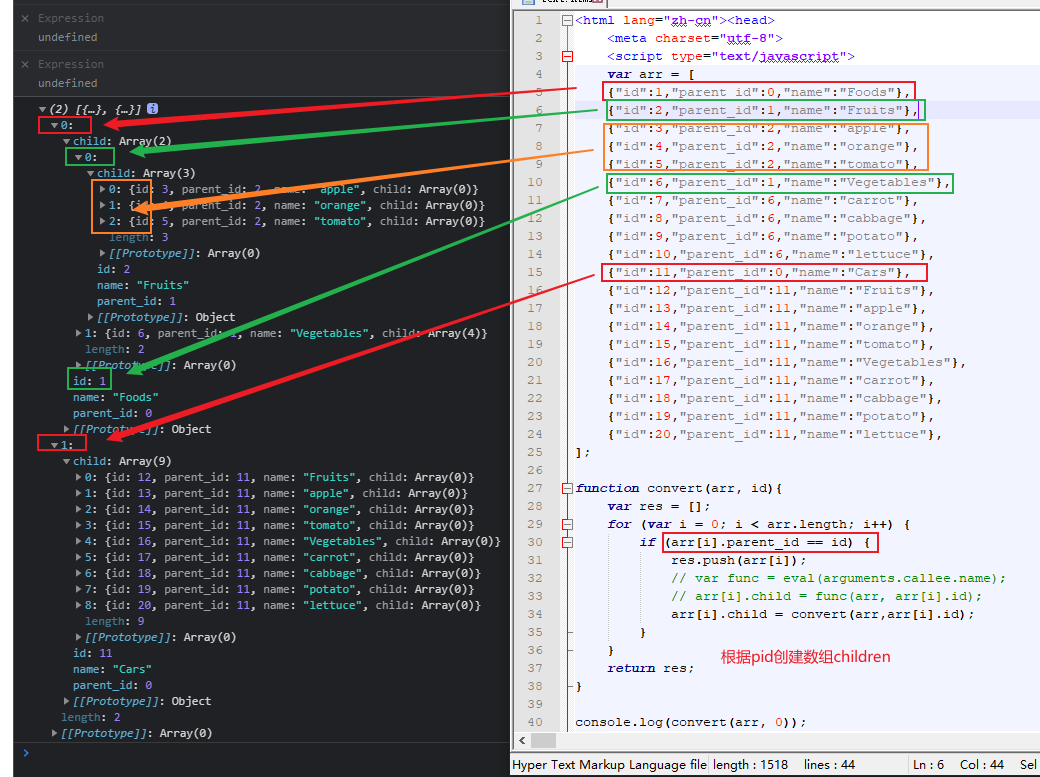
Task: Expand [[Prototype]]: Object below parent_id: 1
Action: [x=90, y=317]
